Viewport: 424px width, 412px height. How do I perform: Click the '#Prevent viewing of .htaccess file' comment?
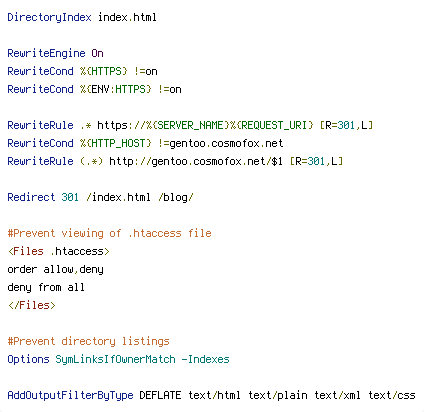tap(110, 233)
